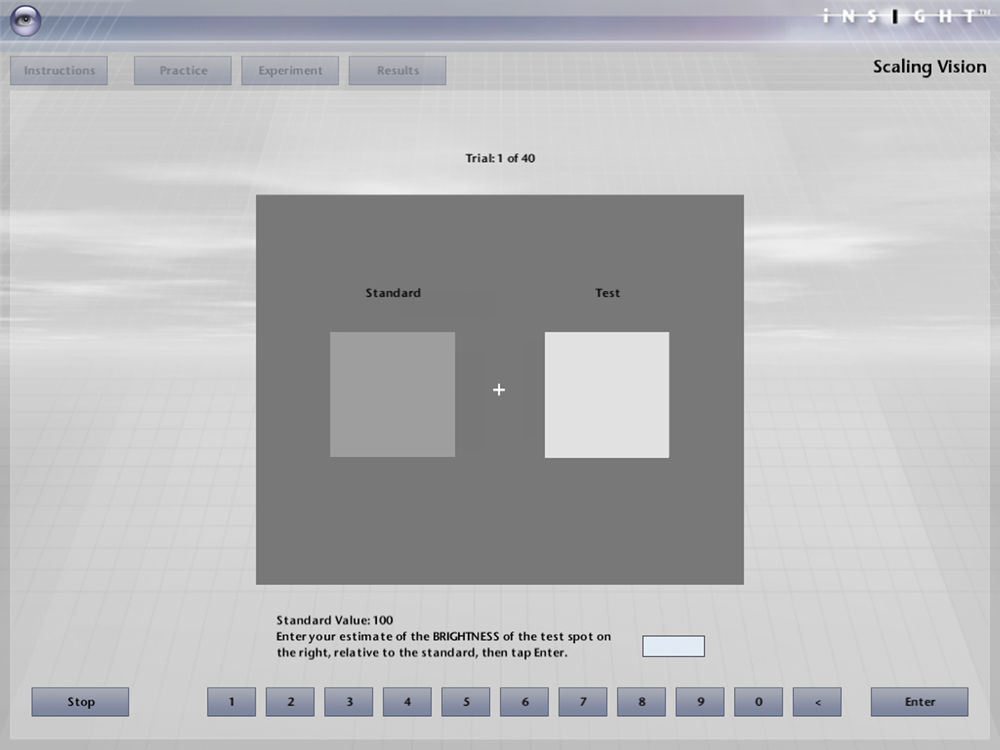Screen dimensions: 1000x750
Task: Tap the number 9 key
Action: (700, 702)
